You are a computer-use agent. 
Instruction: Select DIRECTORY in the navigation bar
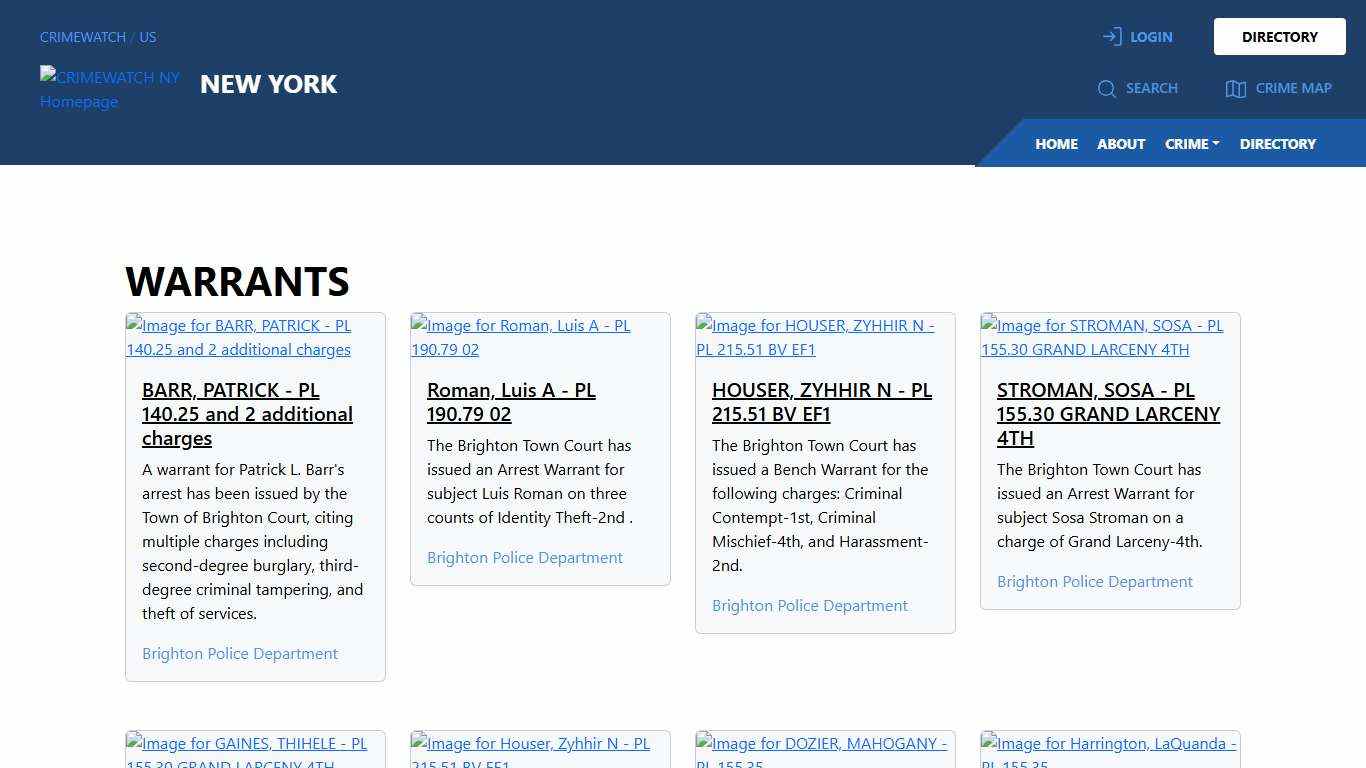[1277, 144]
